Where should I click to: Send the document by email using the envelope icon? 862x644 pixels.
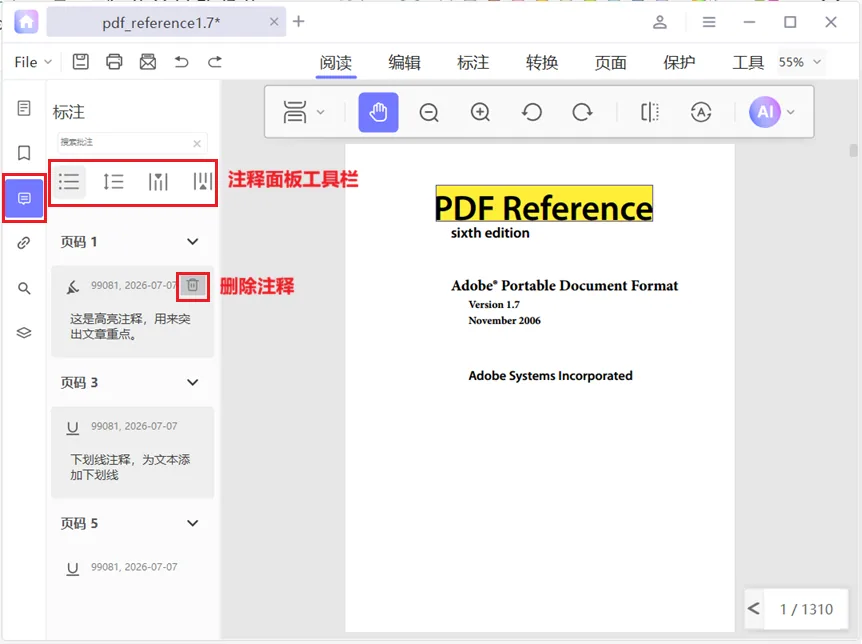147,62
